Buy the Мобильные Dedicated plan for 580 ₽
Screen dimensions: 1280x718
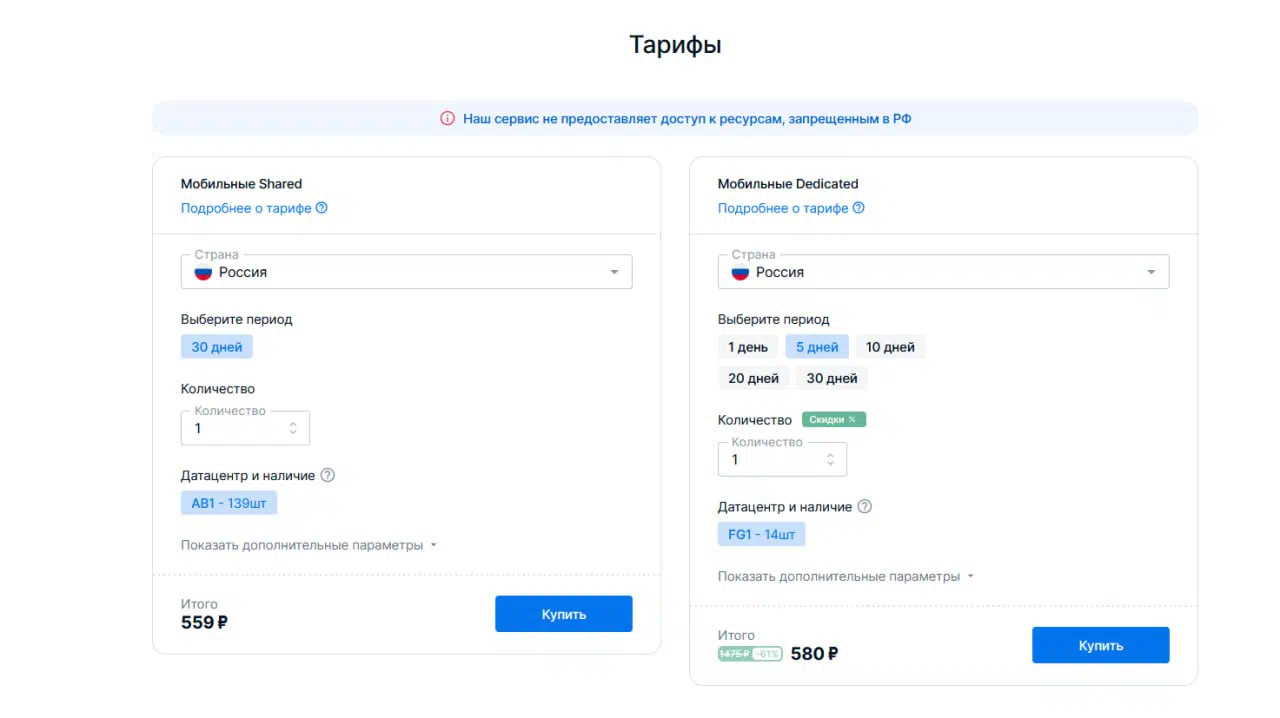[x=1101, y=645]
